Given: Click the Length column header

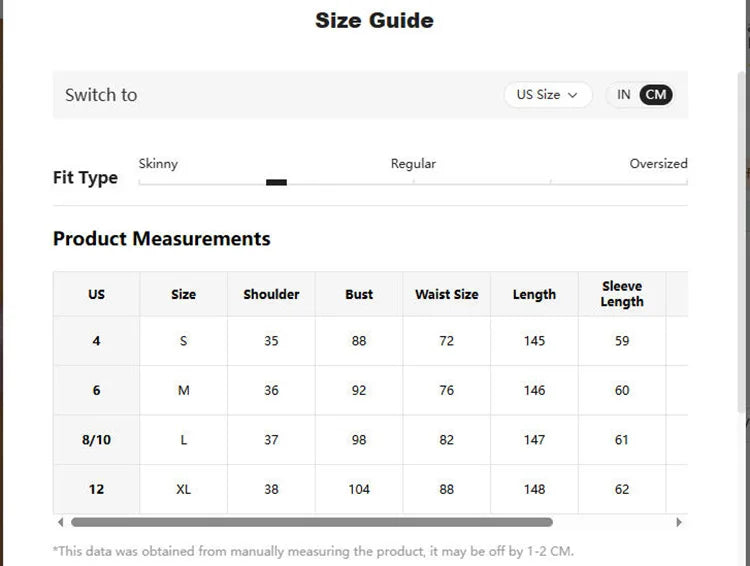Looking at the screenshot, I should [534, 294].
